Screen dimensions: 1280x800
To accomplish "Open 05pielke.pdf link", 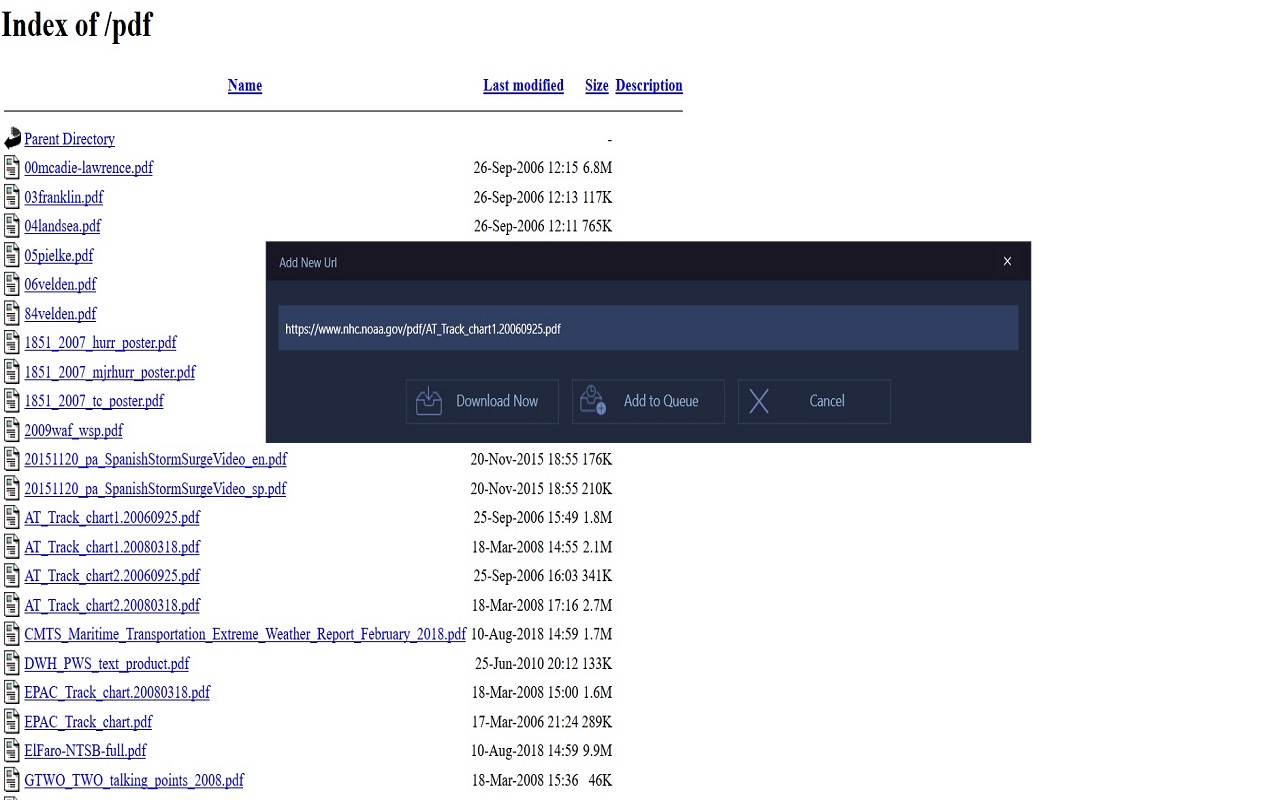I will click(x=59, y=255).
